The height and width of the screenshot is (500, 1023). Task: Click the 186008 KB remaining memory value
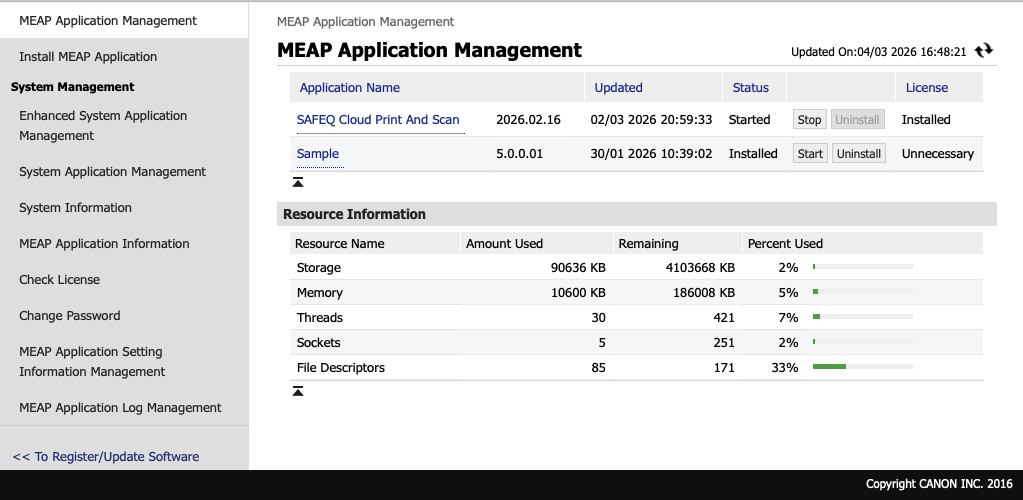pos(704,292)
